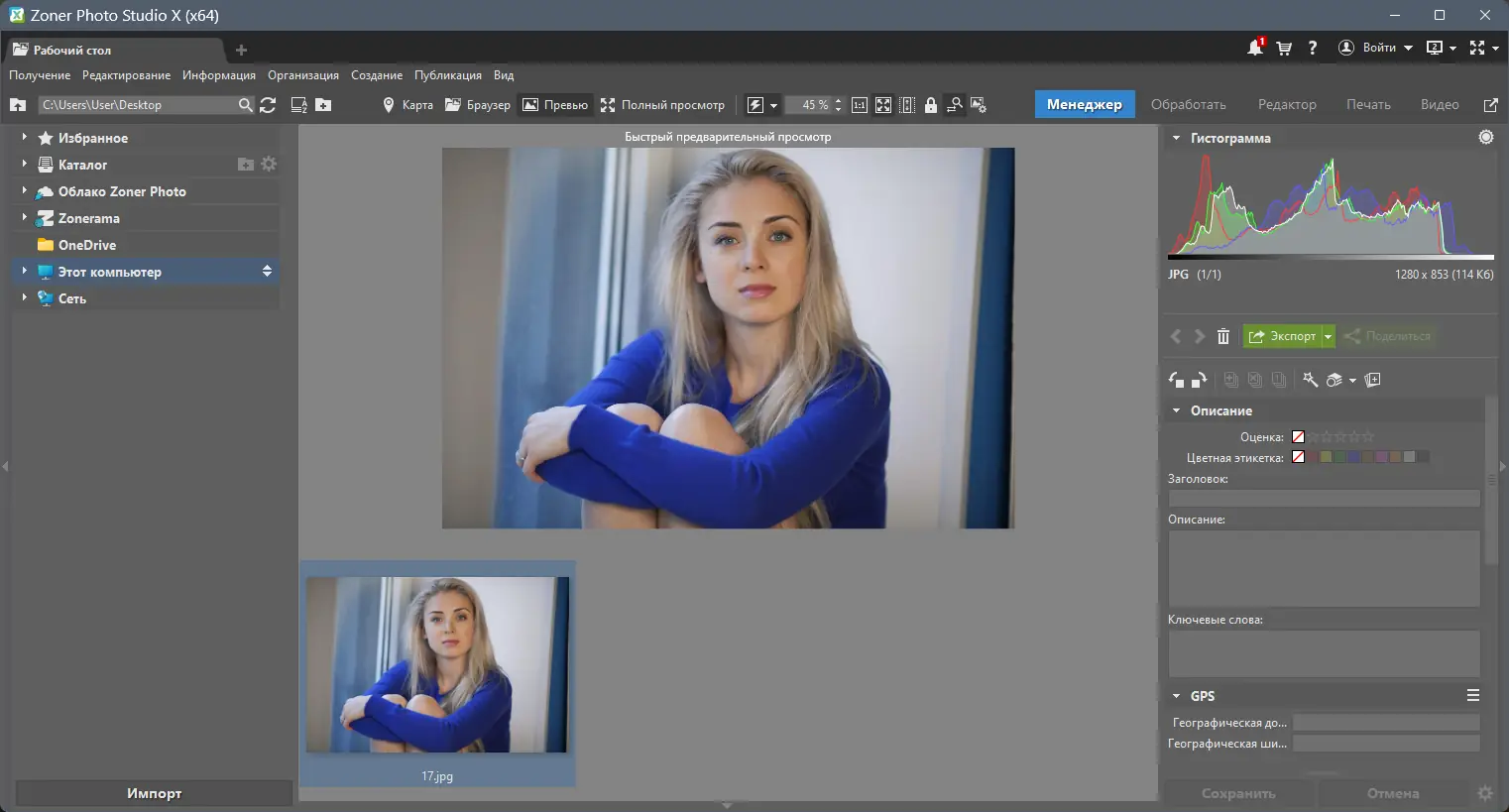Click the Импорт button
The height and width of the screenshot is (812, 1509).
point(154,793)
